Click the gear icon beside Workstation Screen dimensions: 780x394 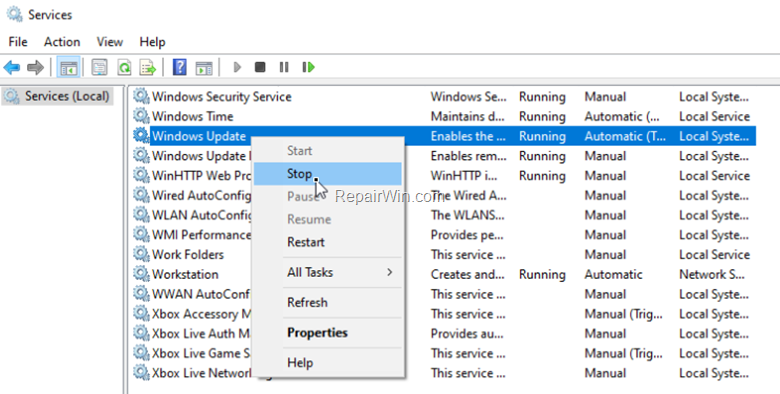coord(141,274)
